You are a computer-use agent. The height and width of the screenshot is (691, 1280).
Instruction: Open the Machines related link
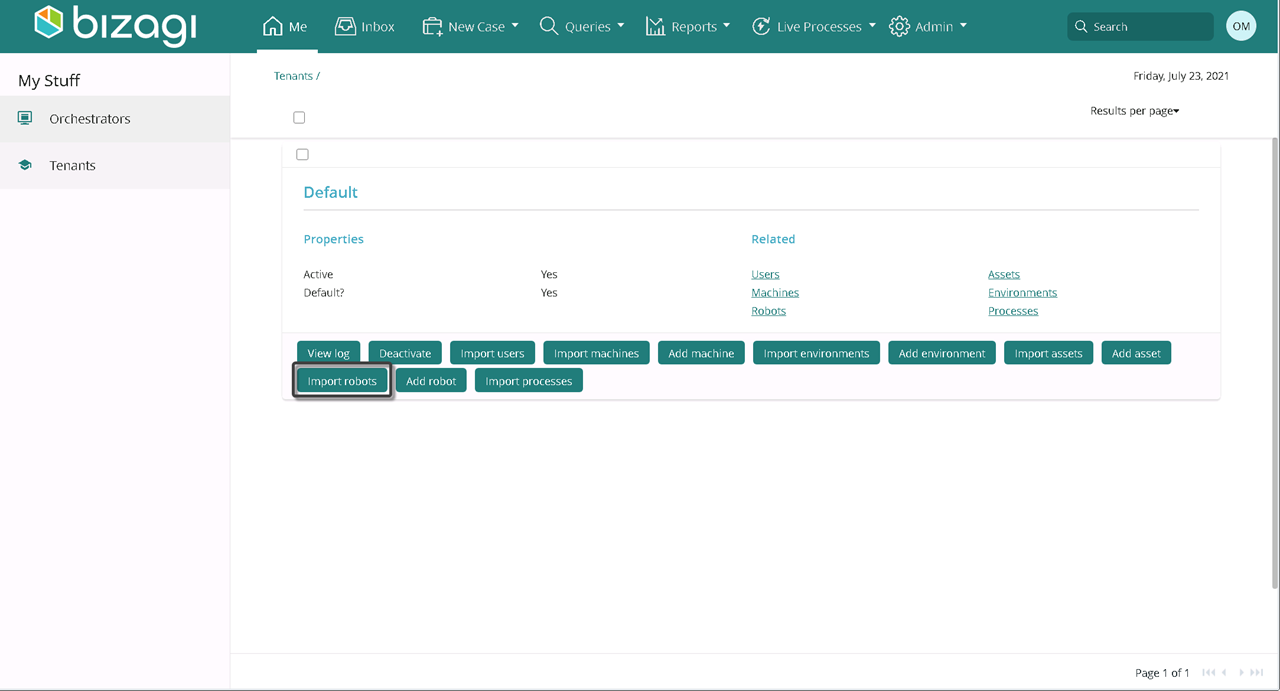point(775,293)
